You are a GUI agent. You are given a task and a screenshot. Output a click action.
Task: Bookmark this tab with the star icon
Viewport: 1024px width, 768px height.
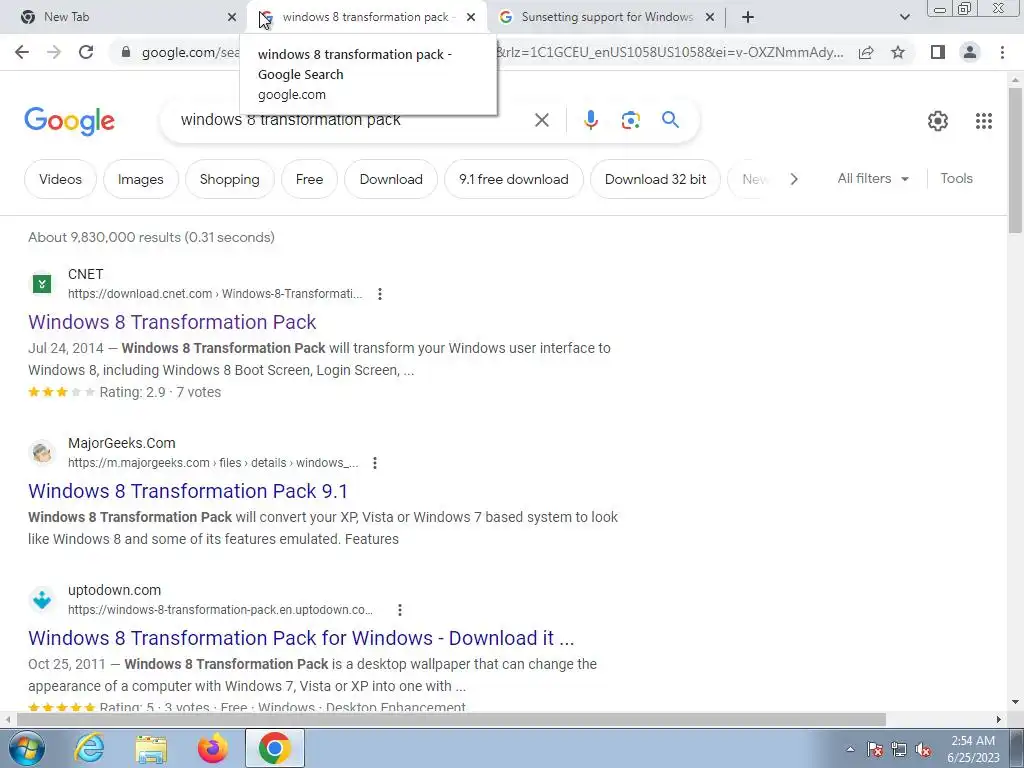[898, 52]
